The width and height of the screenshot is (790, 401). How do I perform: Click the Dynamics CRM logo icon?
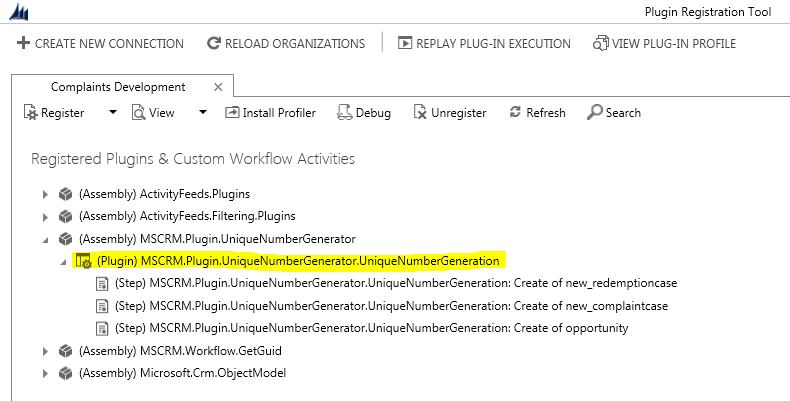click(19, 11)
